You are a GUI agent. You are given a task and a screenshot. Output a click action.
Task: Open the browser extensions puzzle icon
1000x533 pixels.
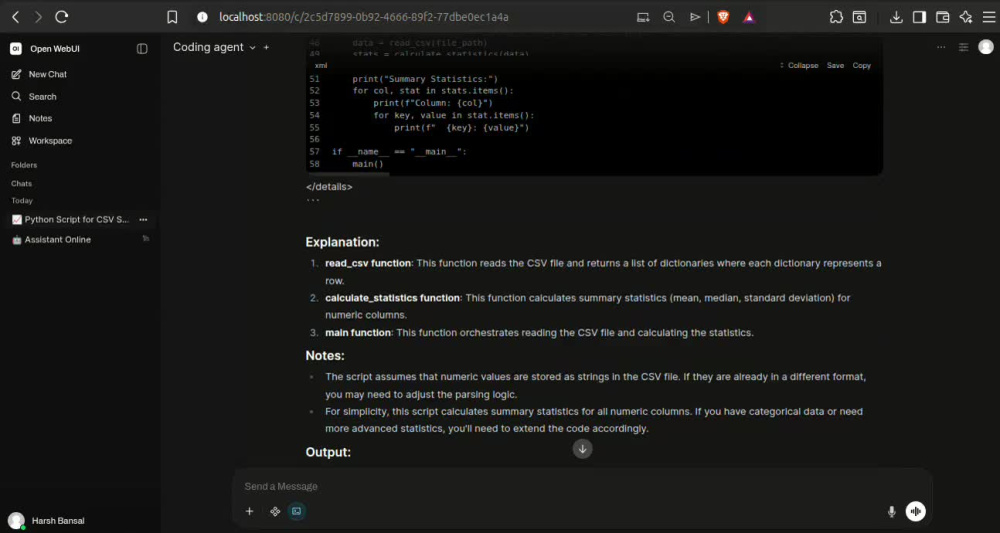[836, 17]
